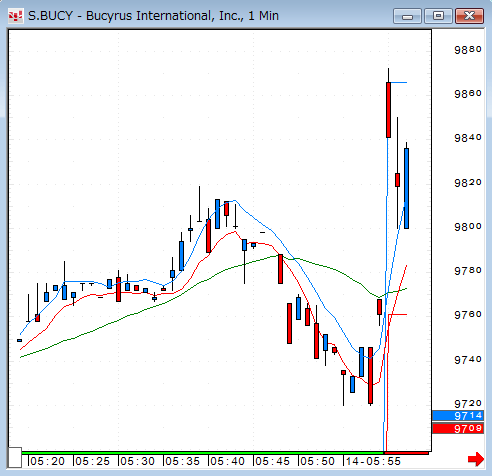Image resolution: width=492 pixels, height=476 pixels.
Task: Click the 9880 price axis label
Action: tap(468, 50)
